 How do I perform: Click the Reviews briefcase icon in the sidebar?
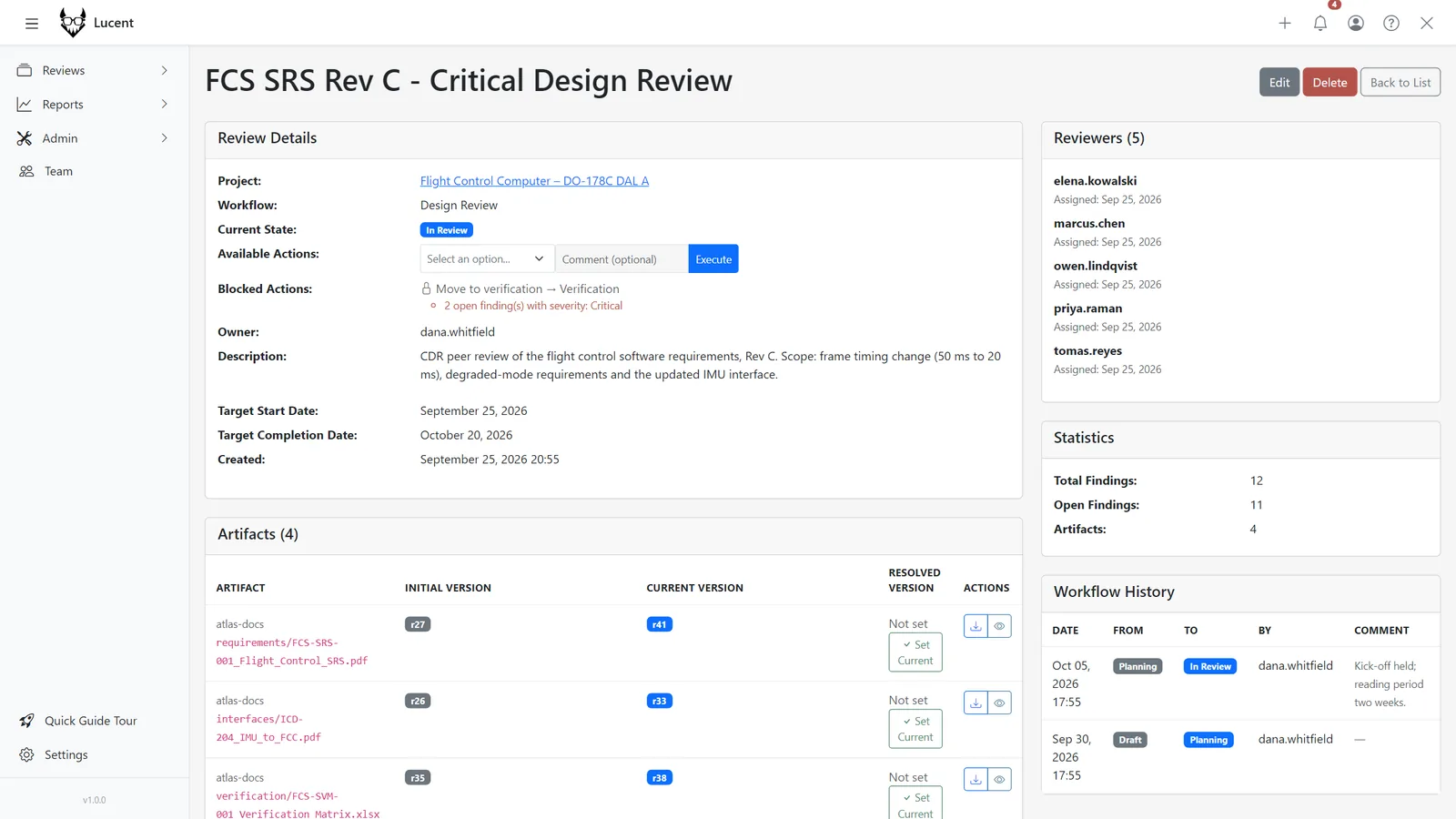click(25, 70)
